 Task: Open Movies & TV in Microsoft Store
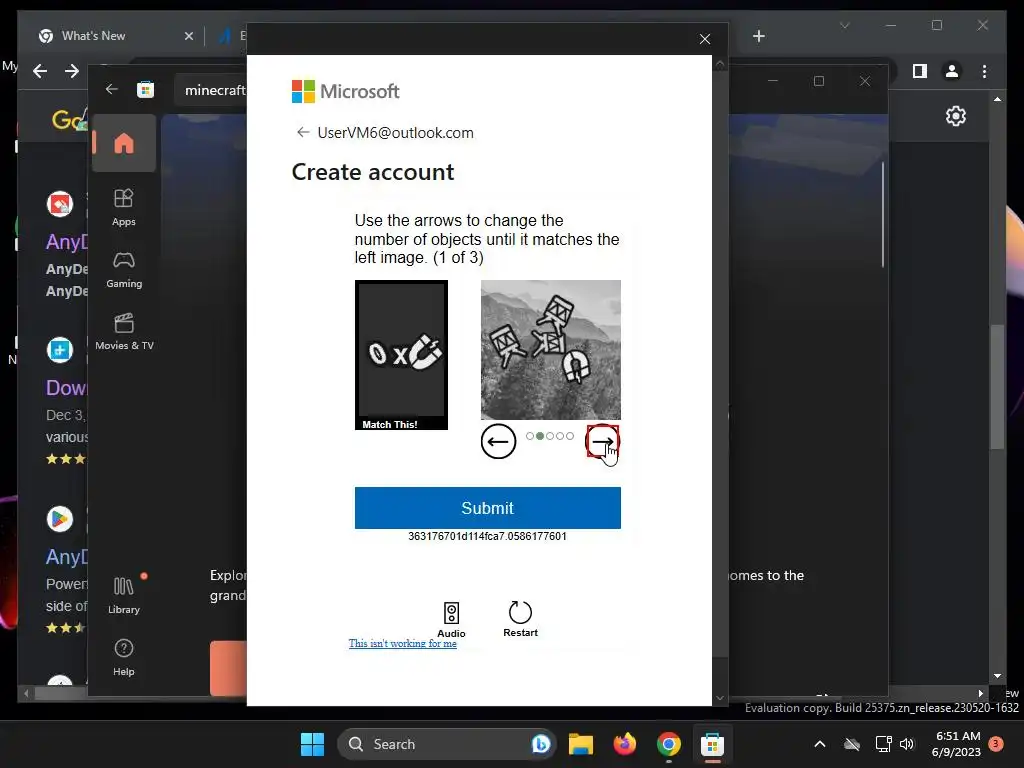coord(124,332)
